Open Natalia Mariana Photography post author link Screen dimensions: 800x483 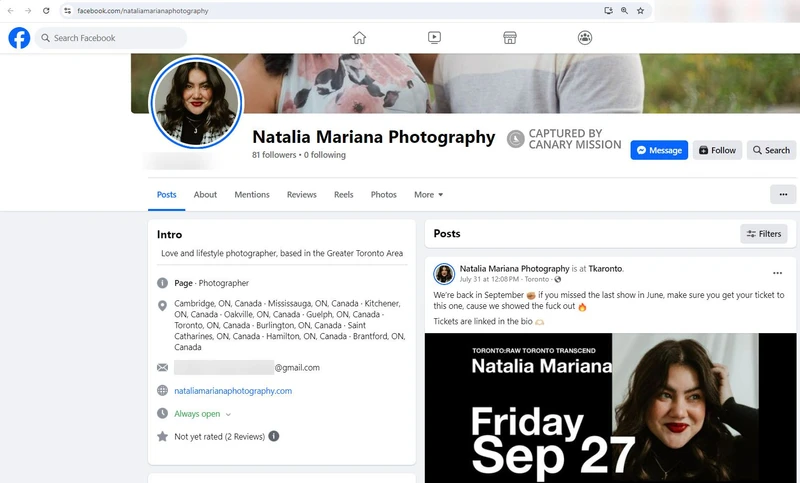(x=514, y=268)
